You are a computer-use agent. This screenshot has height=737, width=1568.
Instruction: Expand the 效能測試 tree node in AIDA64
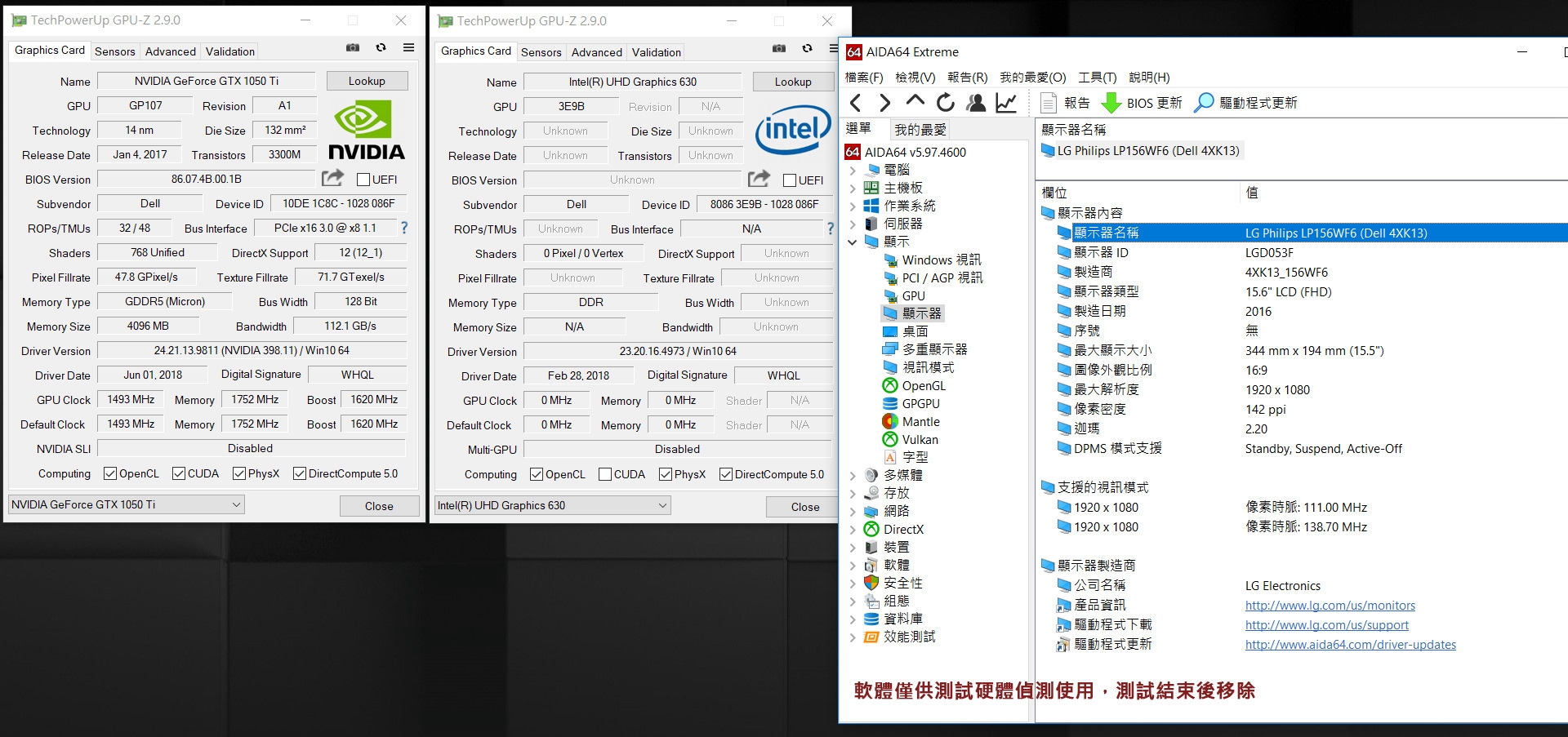tap(853, 637)
